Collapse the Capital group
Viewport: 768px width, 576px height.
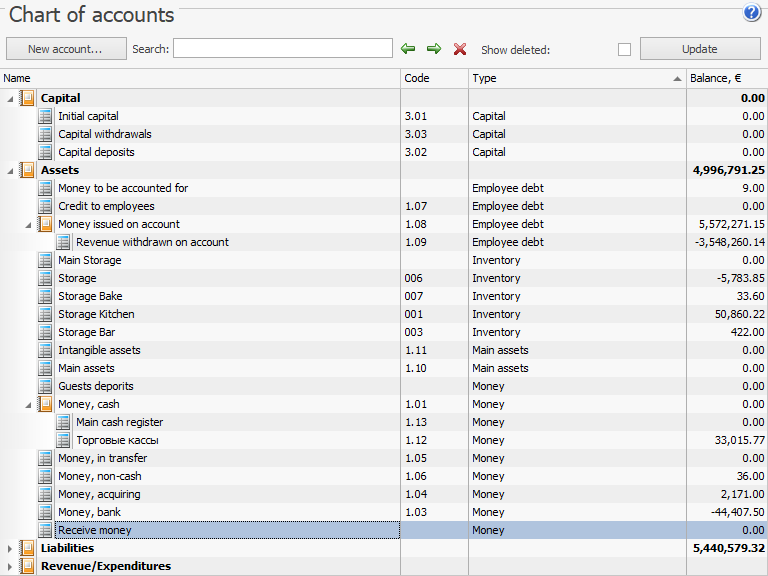pos(11,98)
